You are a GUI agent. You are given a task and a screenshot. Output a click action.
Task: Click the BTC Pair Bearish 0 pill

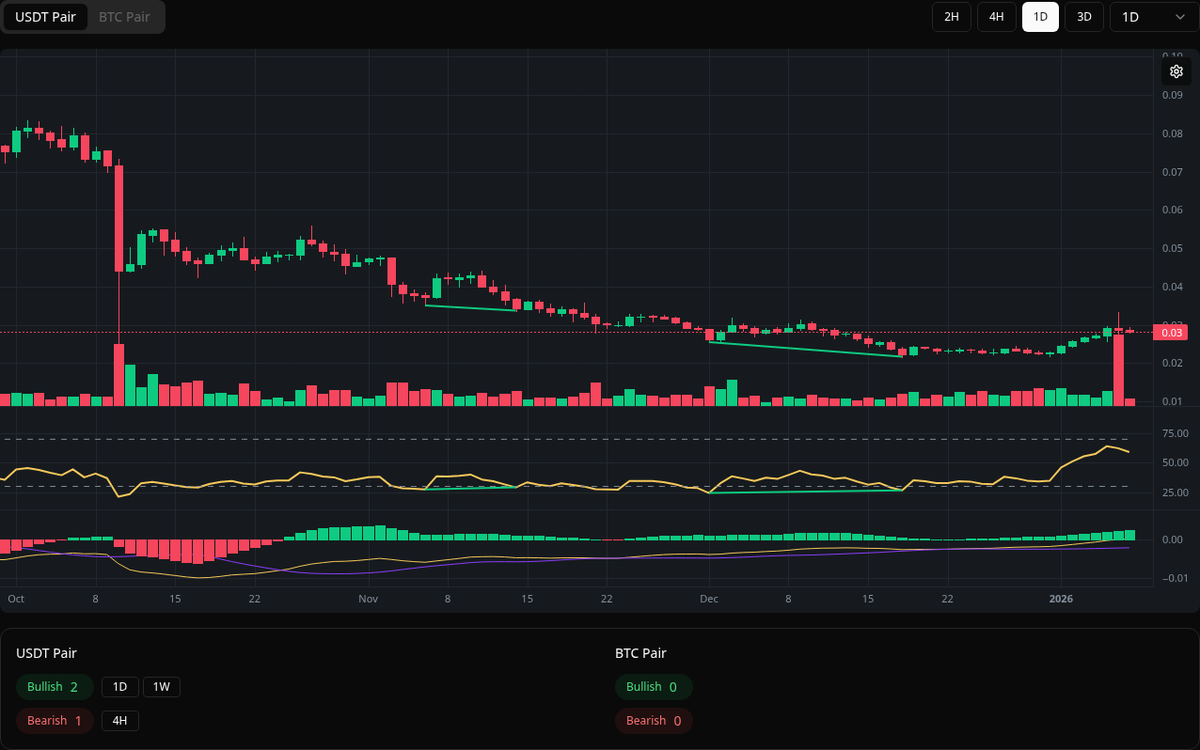tap(653, 720)
